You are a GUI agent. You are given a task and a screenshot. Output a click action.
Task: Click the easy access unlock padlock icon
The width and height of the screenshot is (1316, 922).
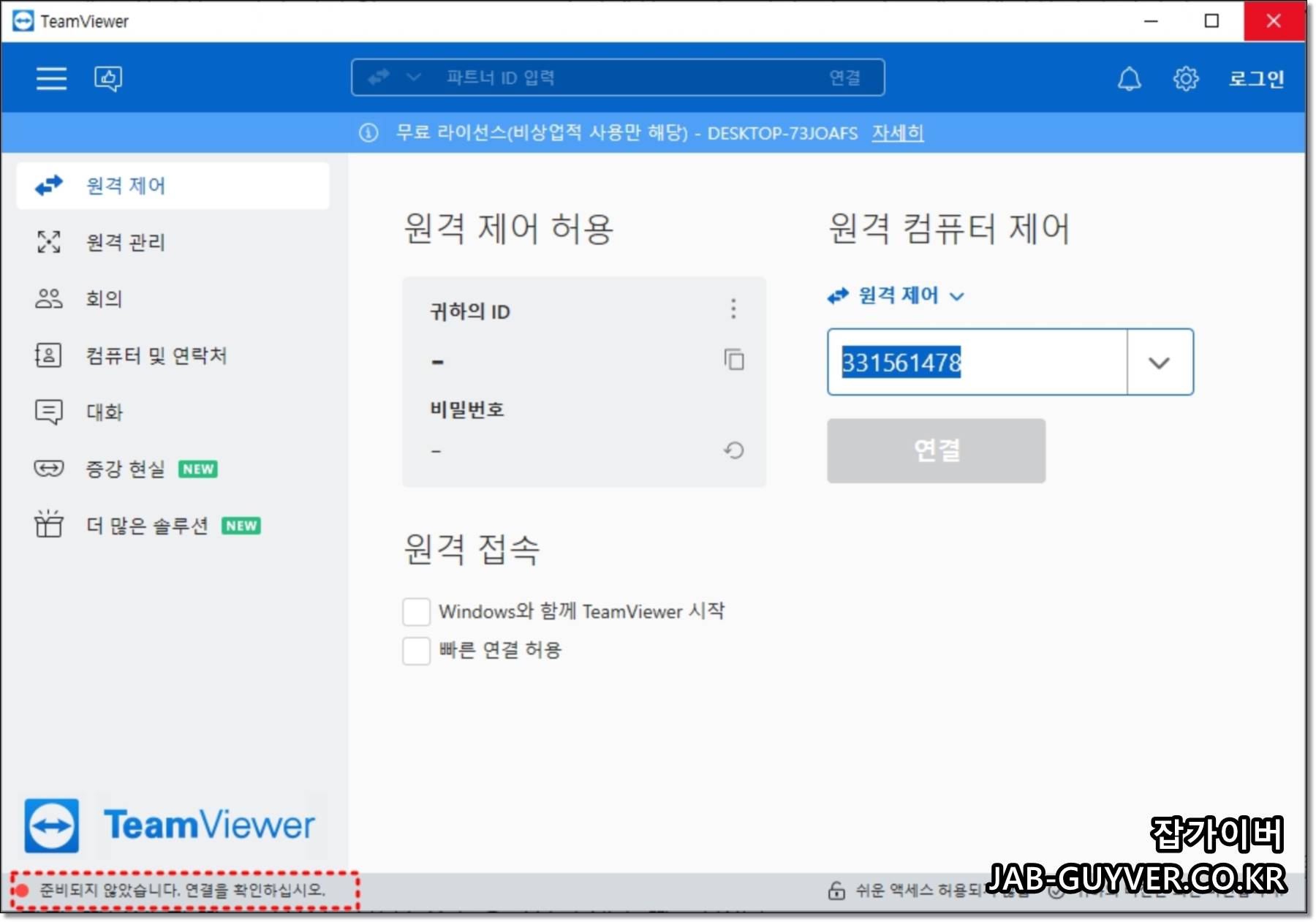tap(836, 890)
